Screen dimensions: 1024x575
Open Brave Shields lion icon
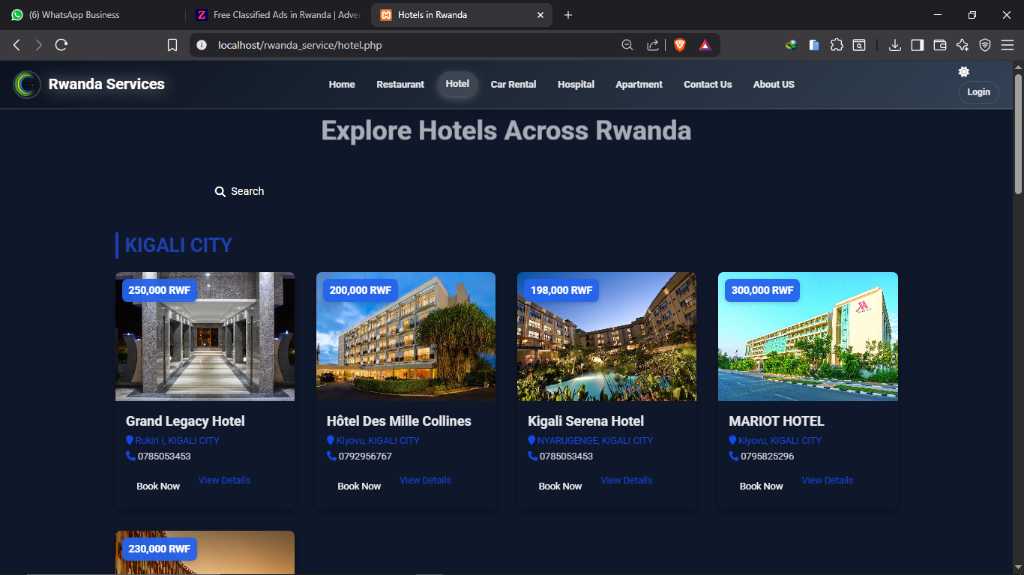680,45
